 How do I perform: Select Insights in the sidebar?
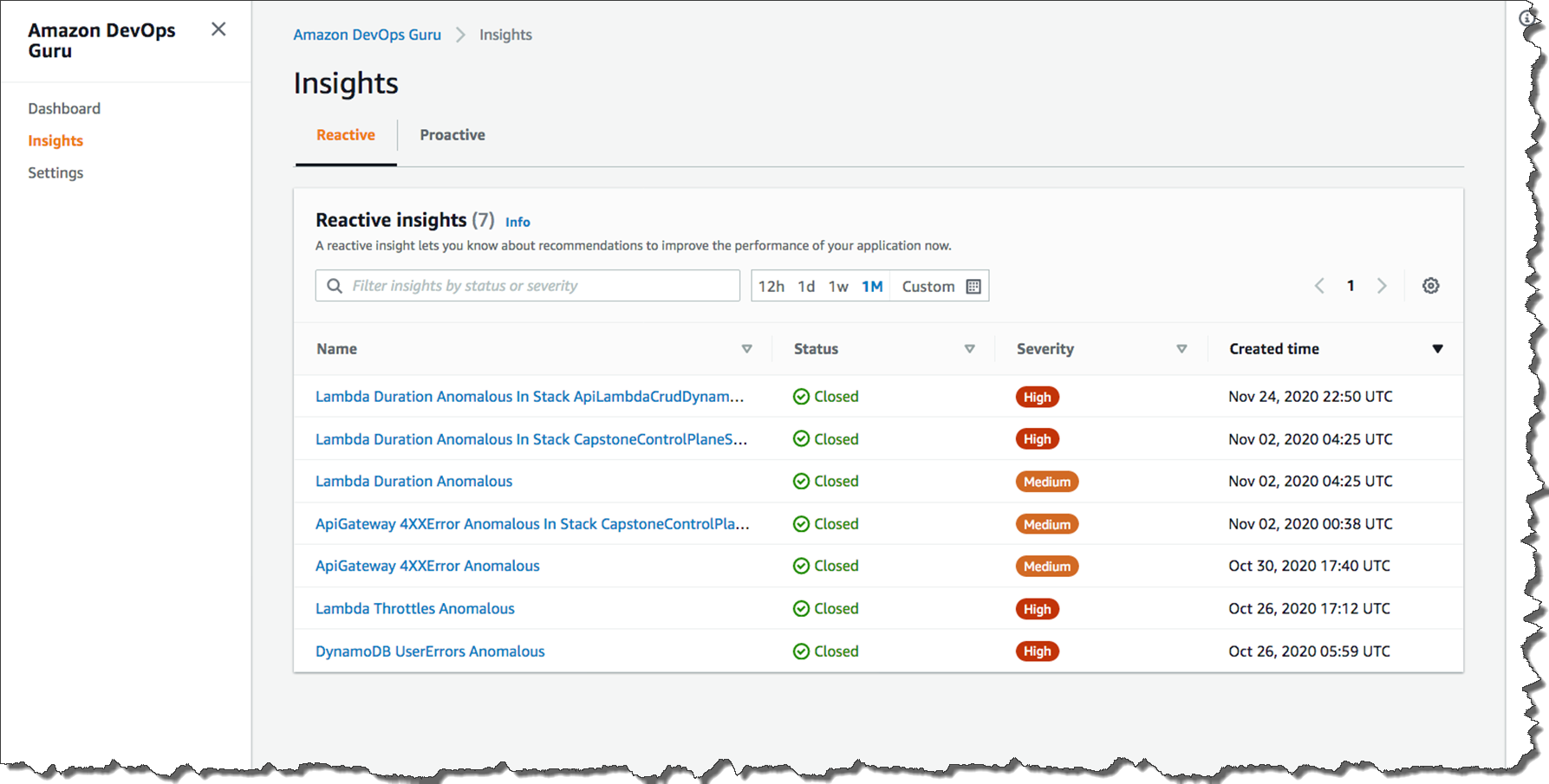(55, 140)
